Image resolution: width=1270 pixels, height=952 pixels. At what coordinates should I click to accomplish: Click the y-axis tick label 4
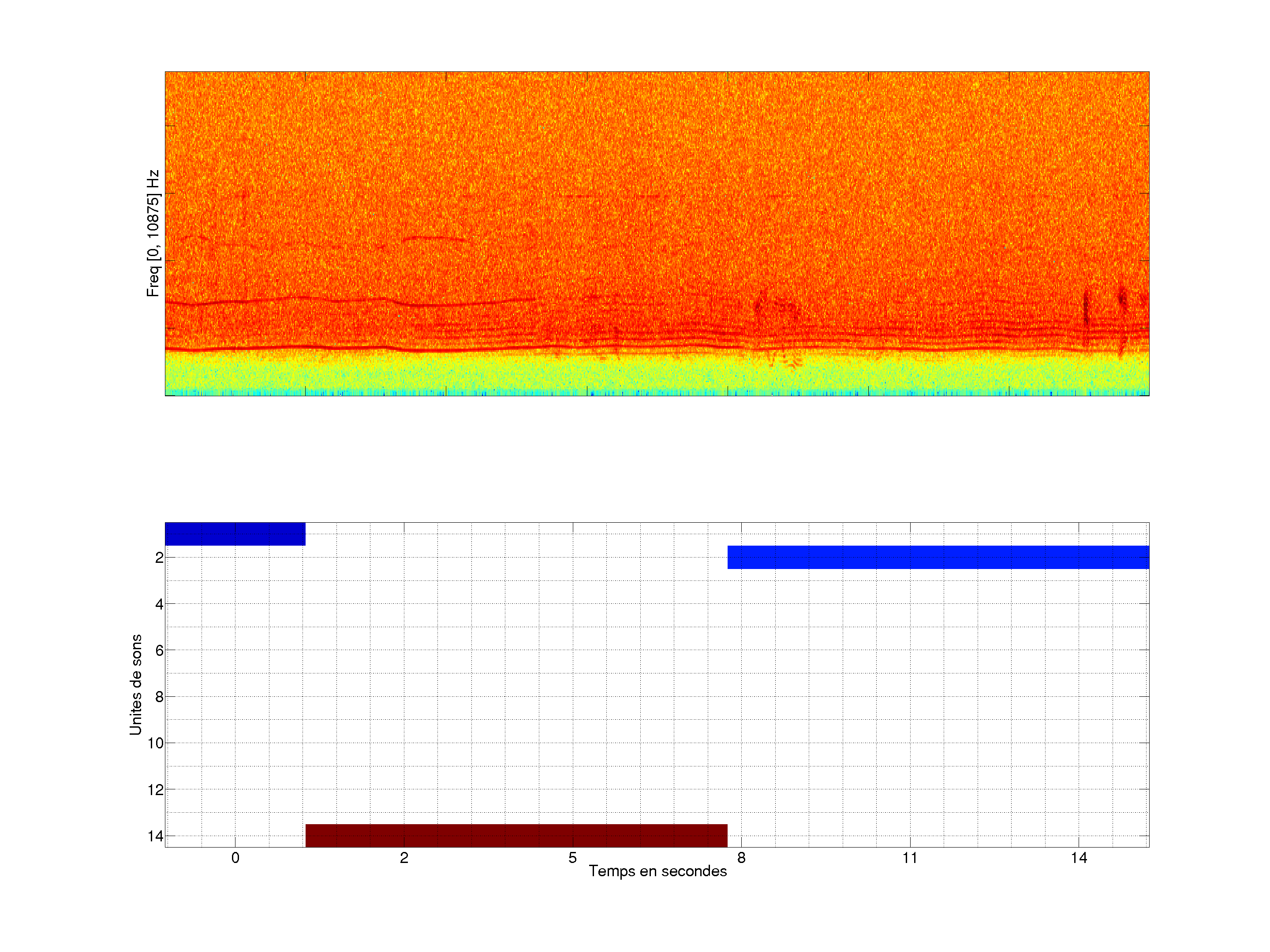[159, 604]
